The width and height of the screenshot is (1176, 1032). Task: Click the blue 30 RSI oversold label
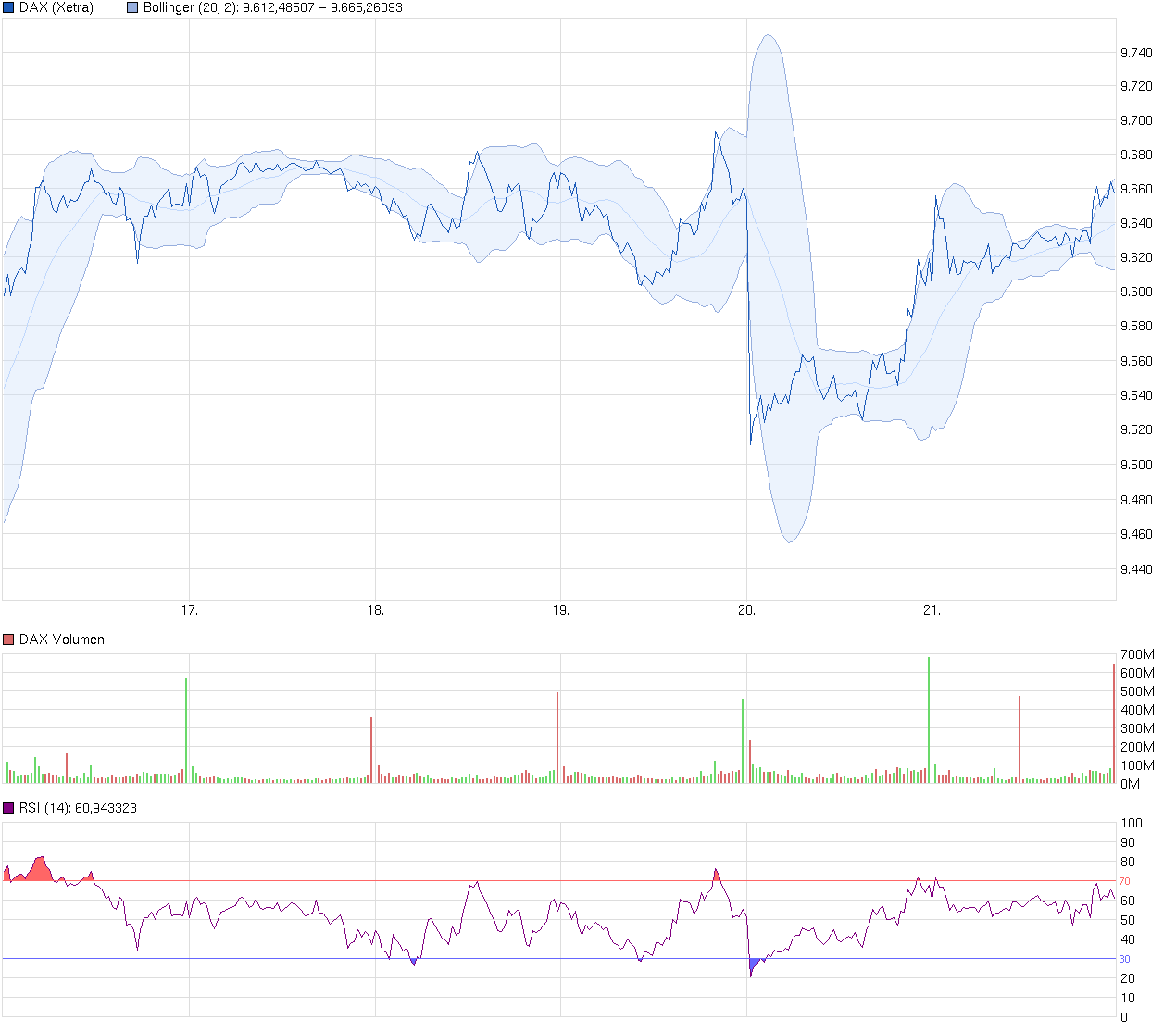(x=1125, y=959)
